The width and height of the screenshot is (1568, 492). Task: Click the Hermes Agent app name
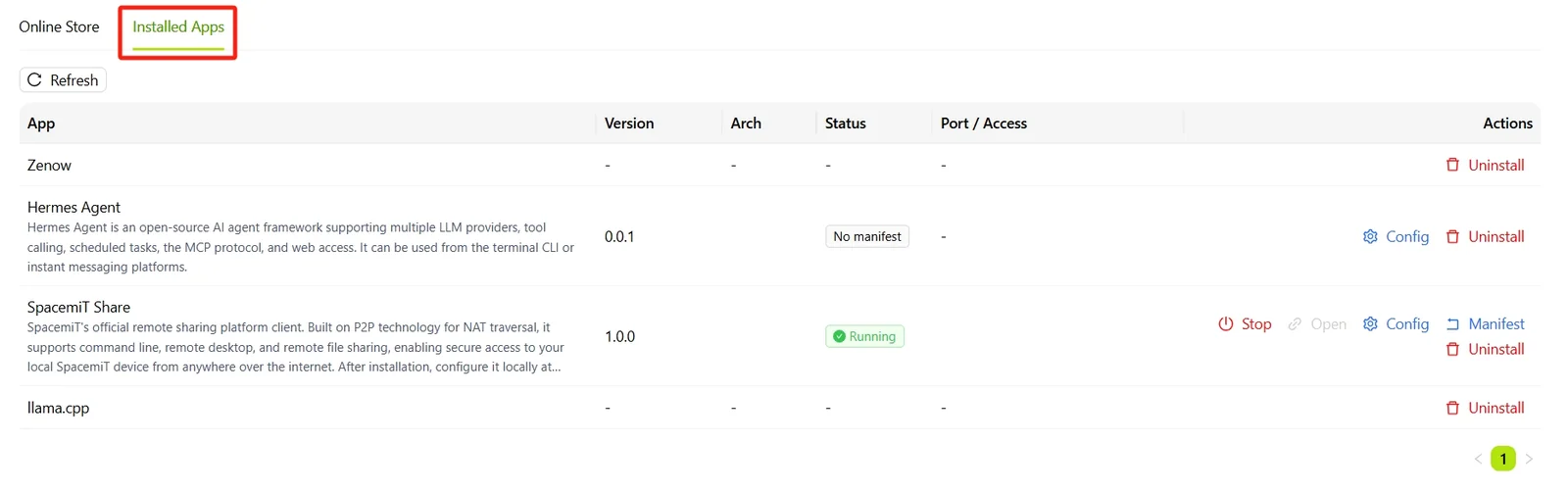point(73,207)
